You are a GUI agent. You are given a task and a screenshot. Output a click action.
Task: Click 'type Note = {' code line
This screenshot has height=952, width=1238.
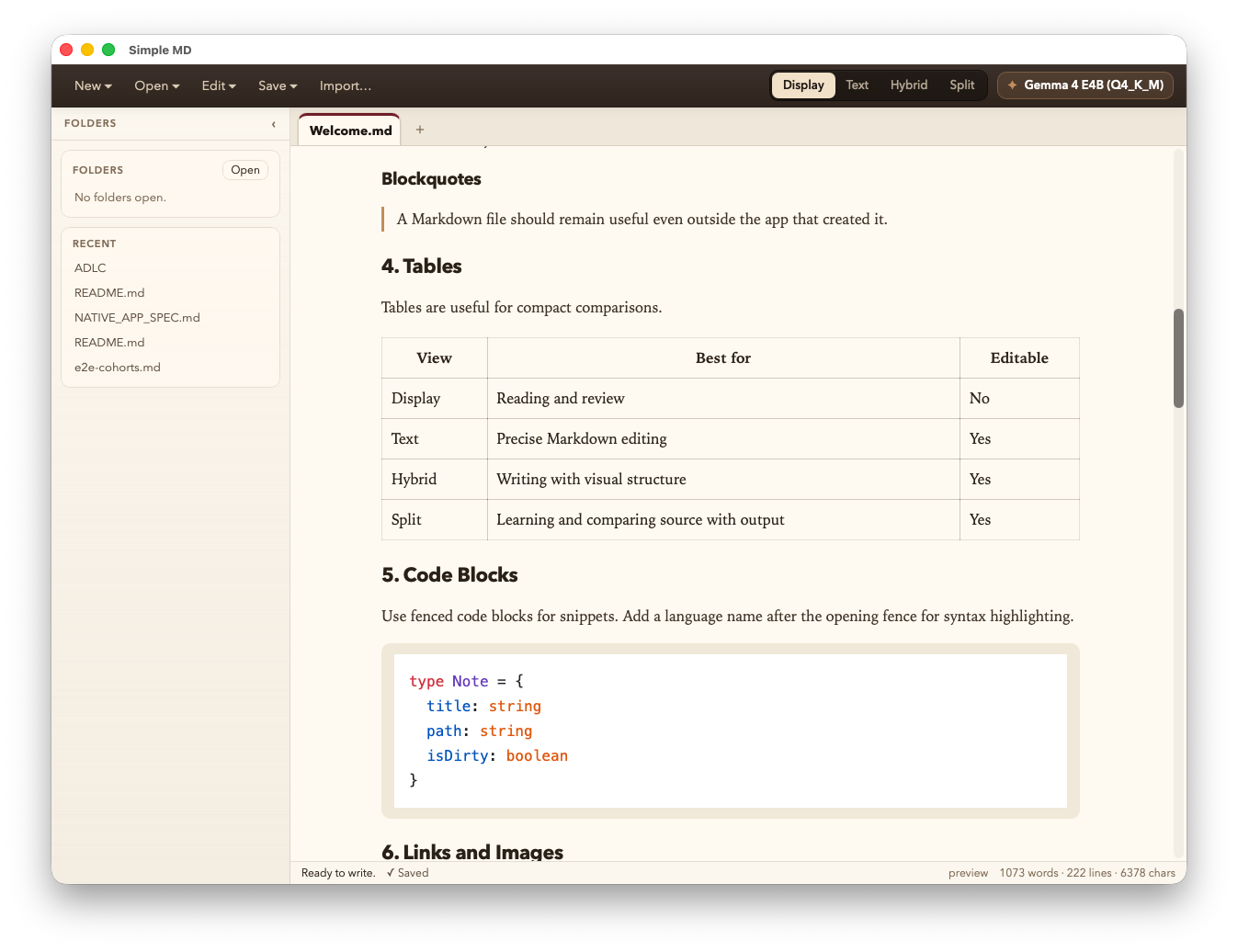pyautogui.click(x=466, y=682)
